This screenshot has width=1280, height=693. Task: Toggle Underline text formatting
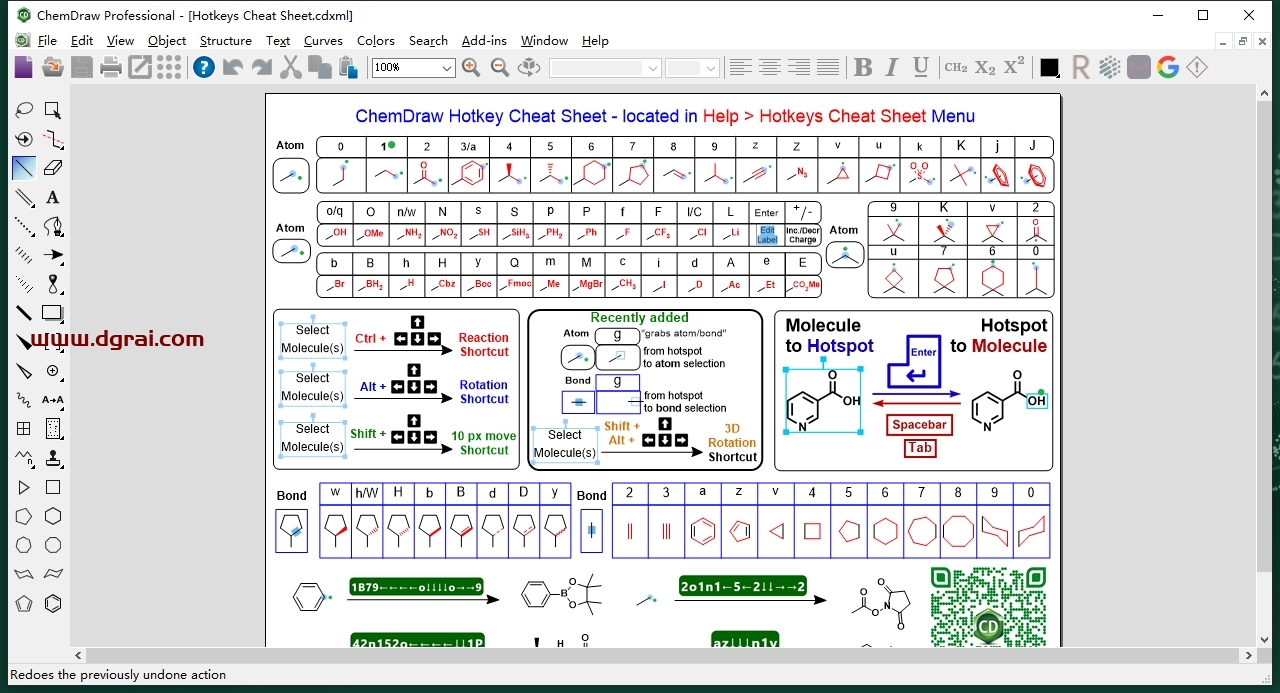(921, 67)
